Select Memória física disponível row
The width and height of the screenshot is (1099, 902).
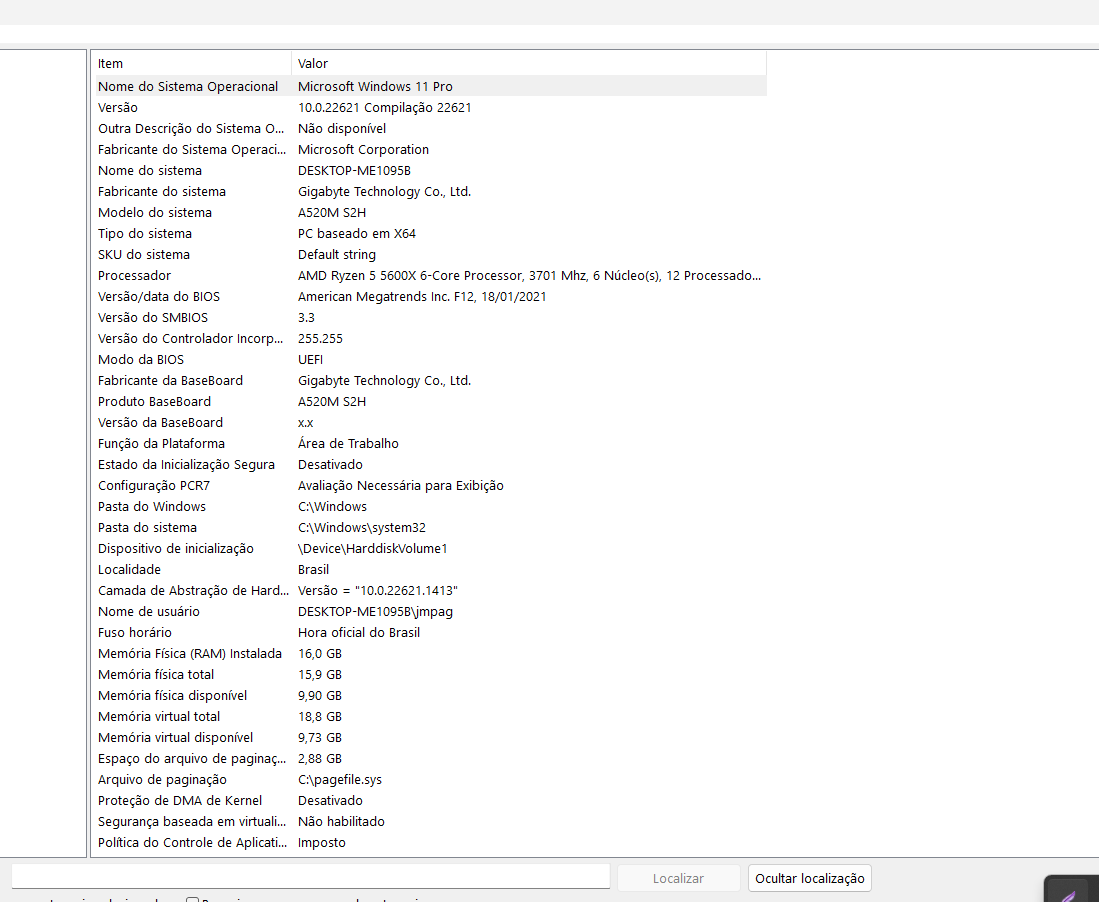(x=430, y=696)
